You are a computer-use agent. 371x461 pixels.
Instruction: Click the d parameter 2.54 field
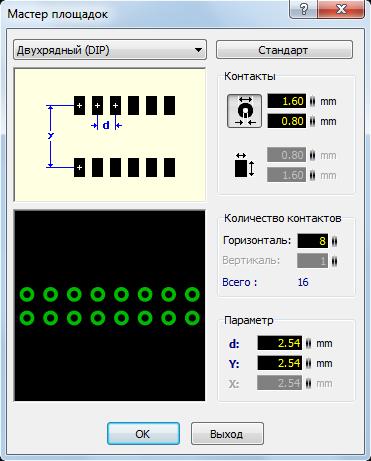(x=280, y=343)
